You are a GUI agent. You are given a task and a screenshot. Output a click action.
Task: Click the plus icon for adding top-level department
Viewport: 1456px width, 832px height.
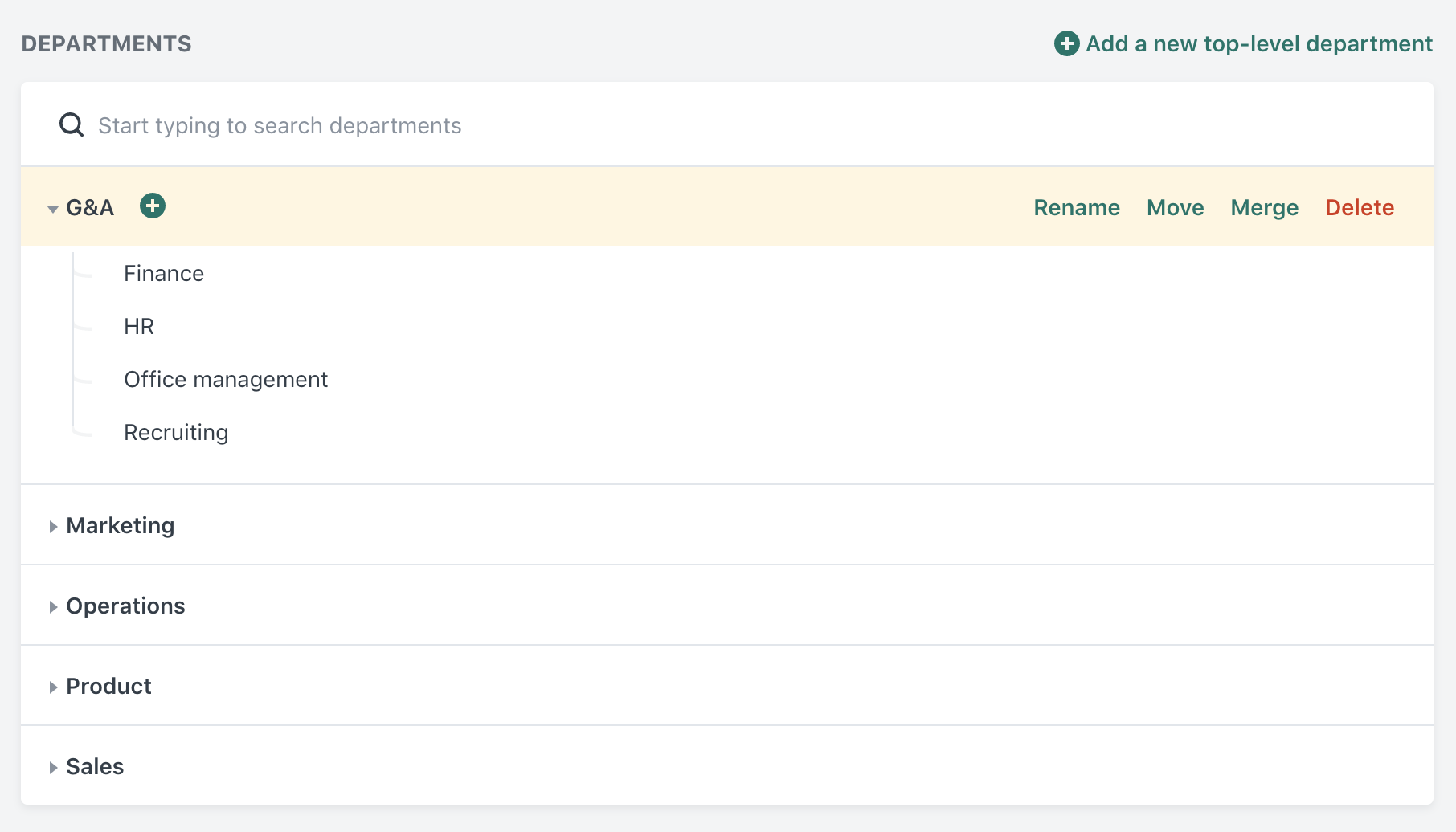click(1065, 44)
